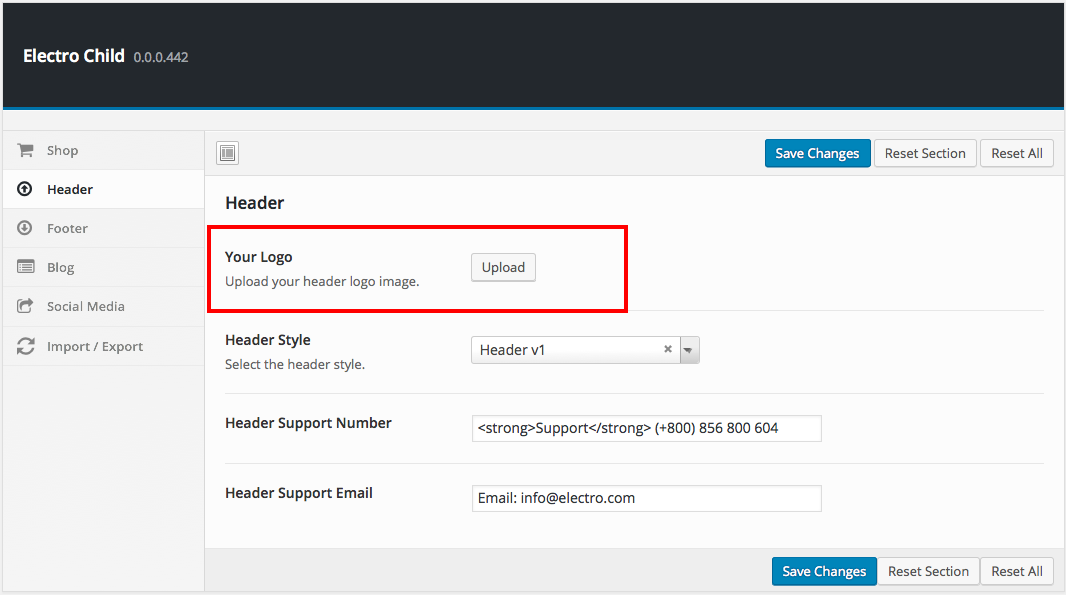Click top Save Changes button
Viewport: 1066px width, 595px height.
[817, 153]
